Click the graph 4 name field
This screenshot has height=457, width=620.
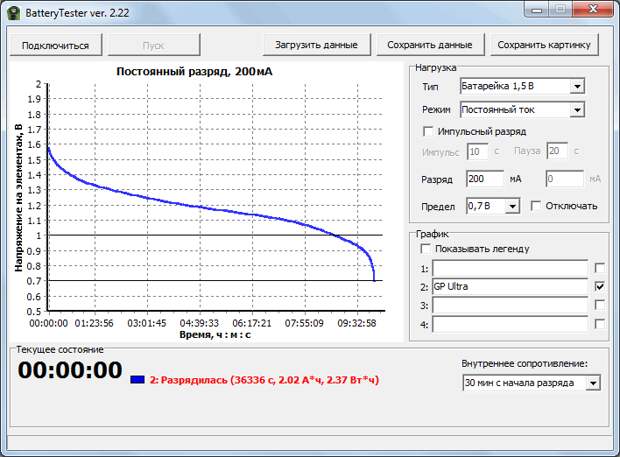coord(510,324)
